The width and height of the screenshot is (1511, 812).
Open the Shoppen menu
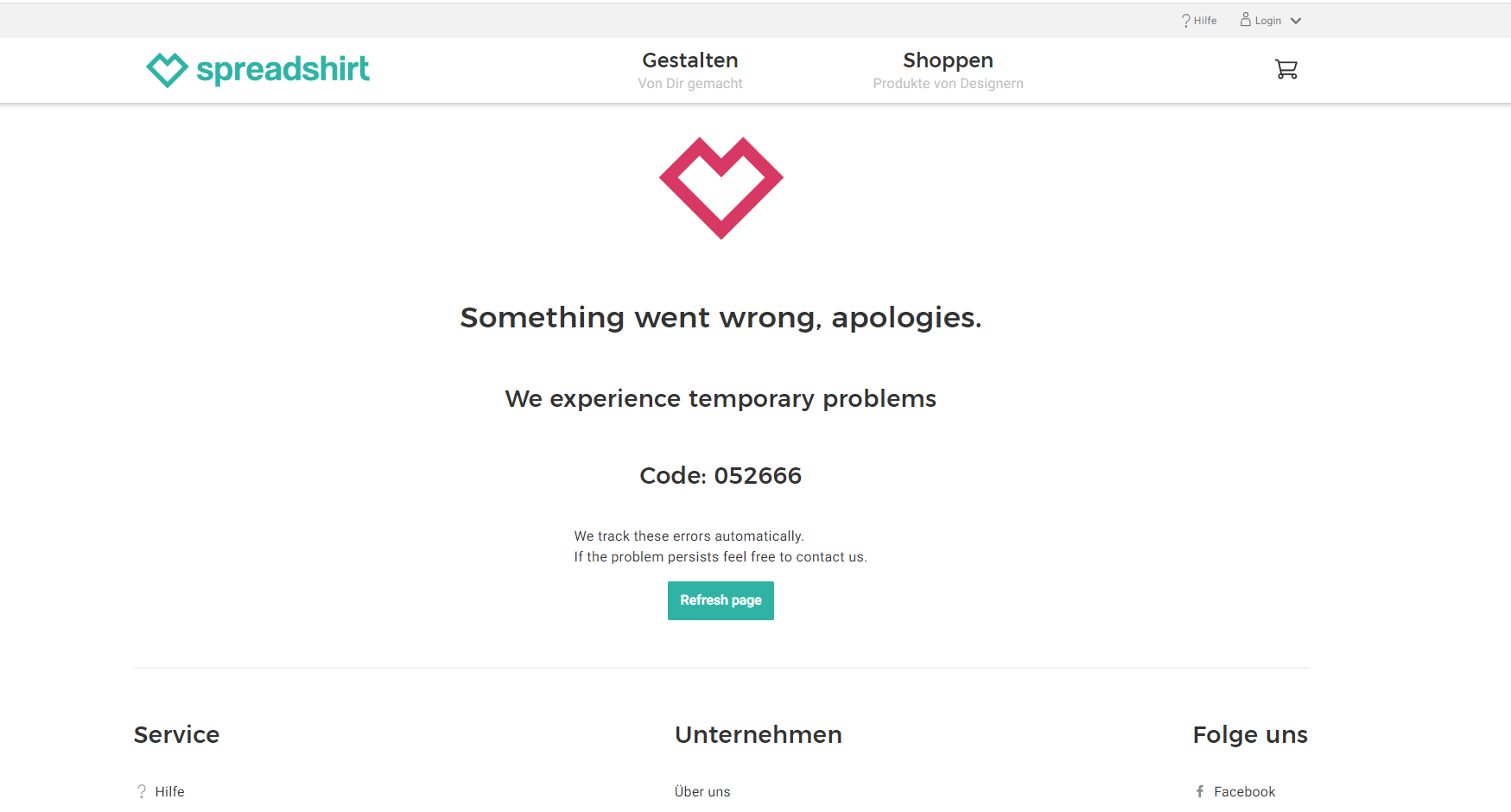[948, 60]
